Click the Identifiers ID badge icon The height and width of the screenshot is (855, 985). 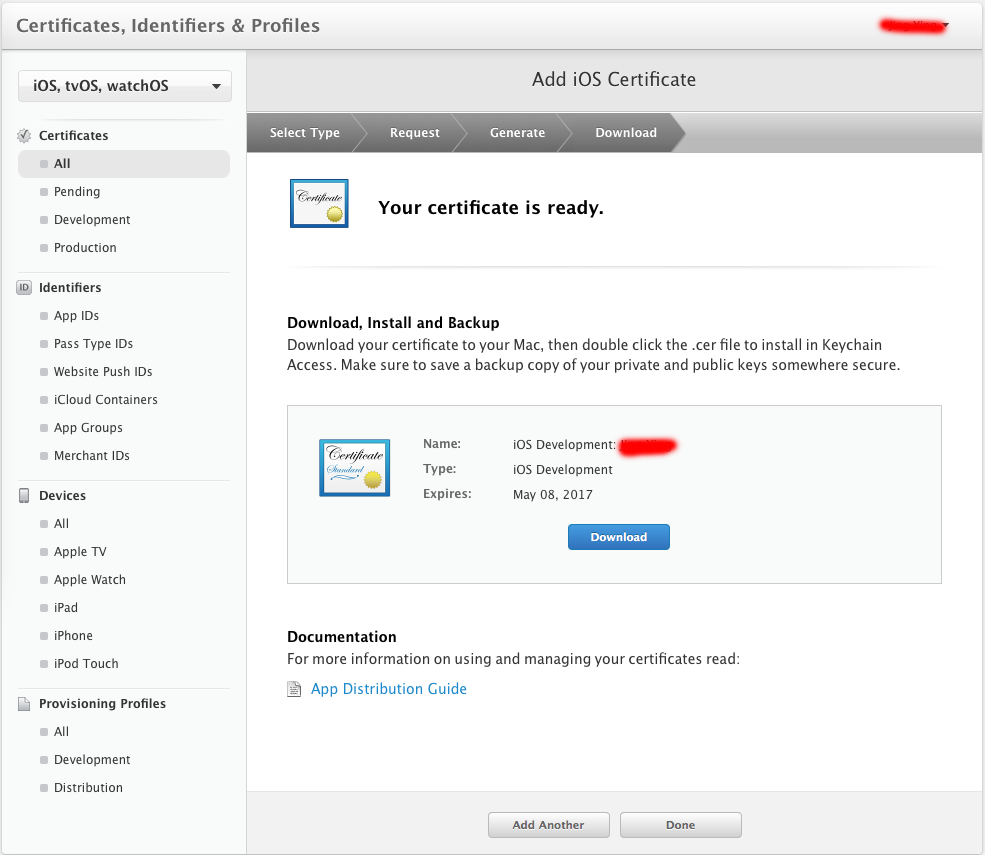click(x=24, y=288)
